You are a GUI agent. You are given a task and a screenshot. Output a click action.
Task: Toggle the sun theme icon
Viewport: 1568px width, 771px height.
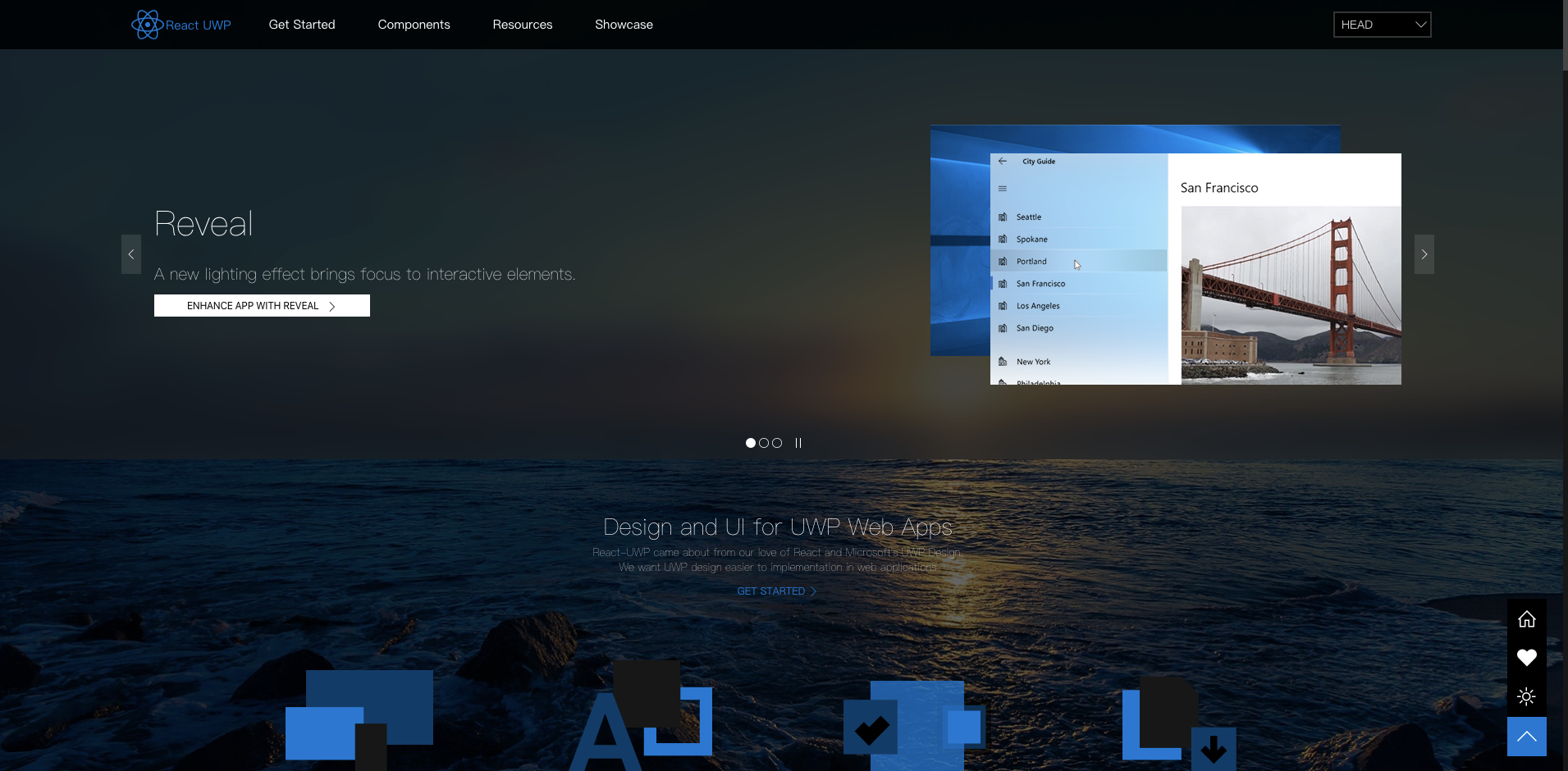(x=1526, y=697)
